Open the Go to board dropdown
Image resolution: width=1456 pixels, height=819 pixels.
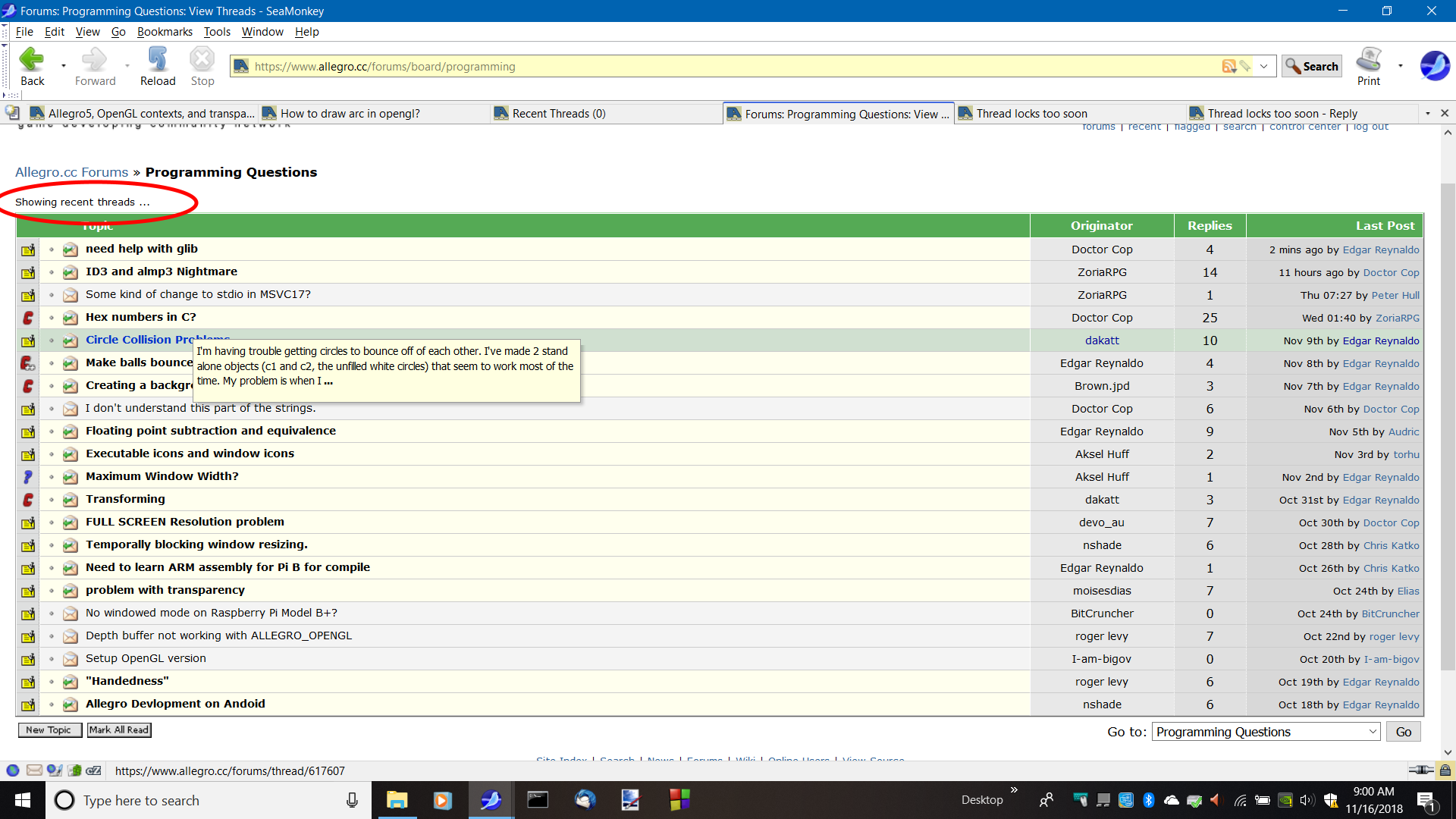[x=1265, y=732]
